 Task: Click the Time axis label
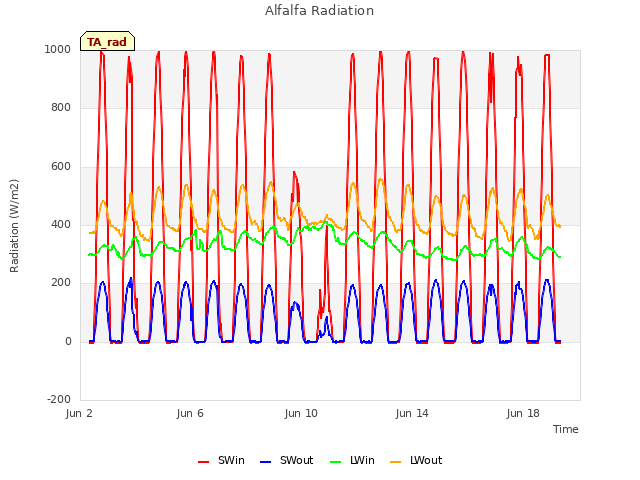click(566, 429)
